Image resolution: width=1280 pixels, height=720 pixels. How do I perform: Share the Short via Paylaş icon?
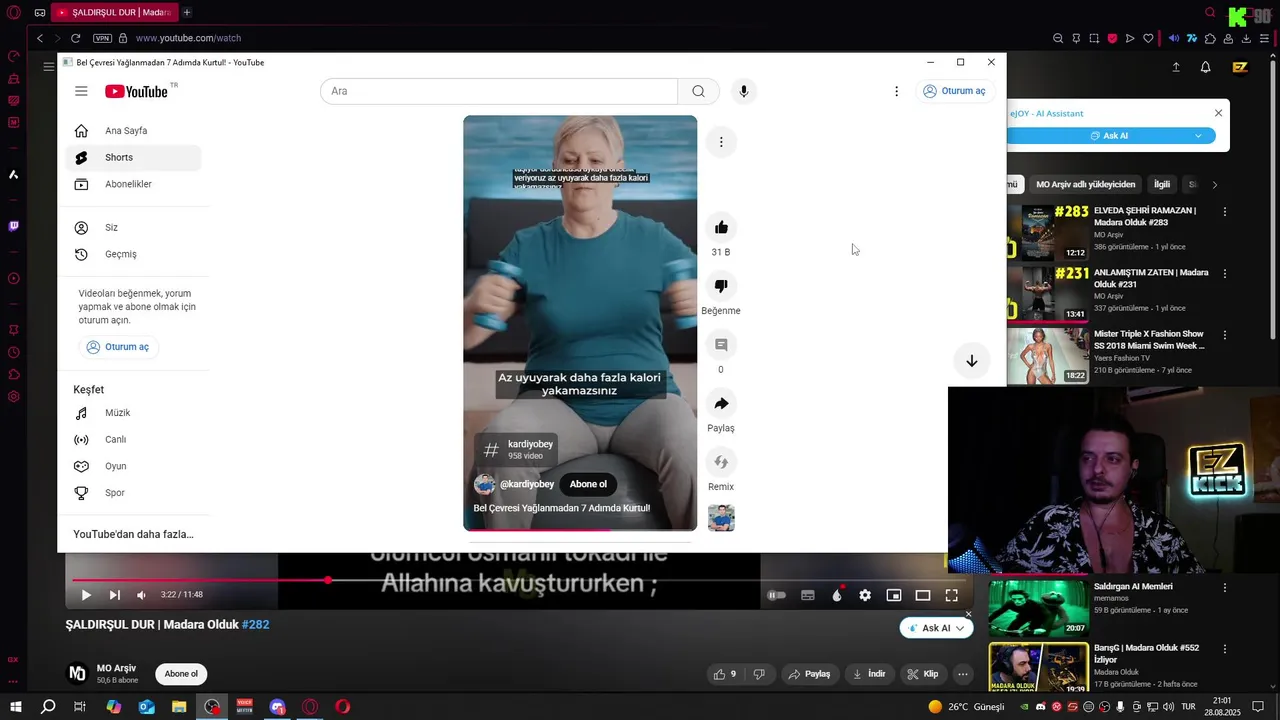pos(721,403)
